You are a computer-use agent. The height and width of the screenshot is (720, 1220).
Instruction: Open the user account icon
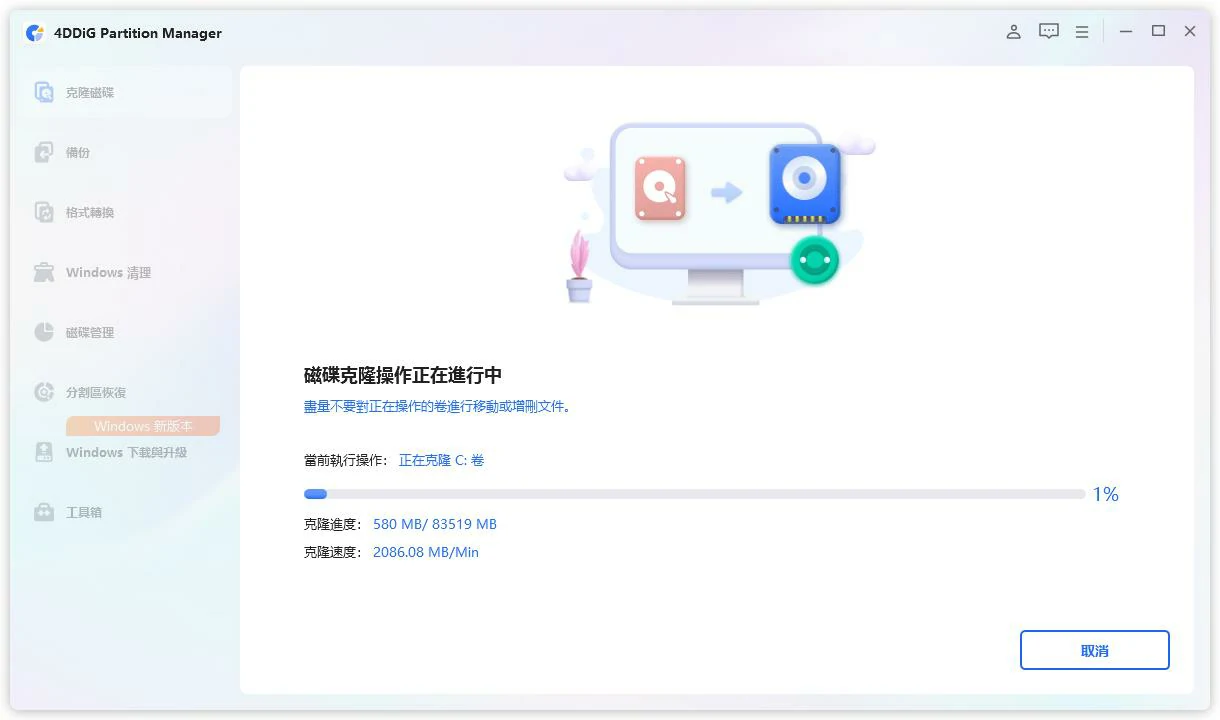click(x=1013, y=32)
